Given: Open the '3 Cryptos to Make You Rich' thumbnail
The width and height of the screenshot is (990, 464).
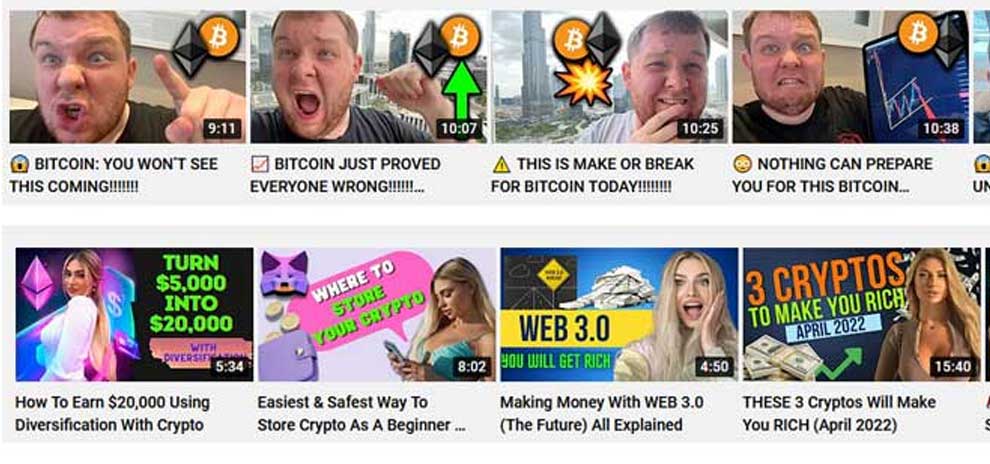Looking at the screenshot, I should (862, 314).
